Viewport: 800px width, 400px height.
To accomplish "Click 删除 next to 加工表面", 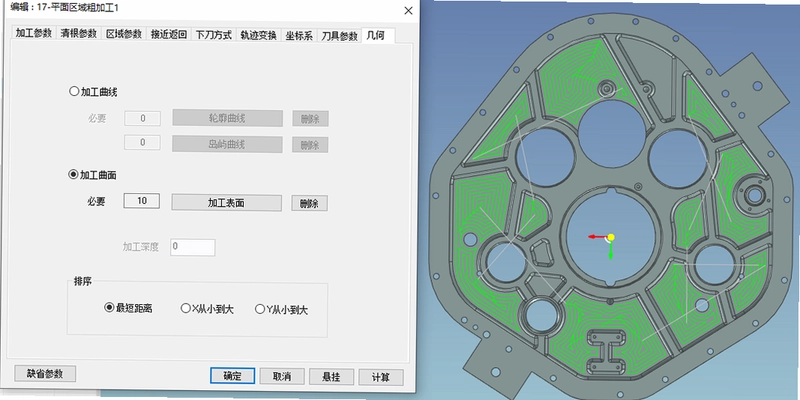I will tap(309, 203).
